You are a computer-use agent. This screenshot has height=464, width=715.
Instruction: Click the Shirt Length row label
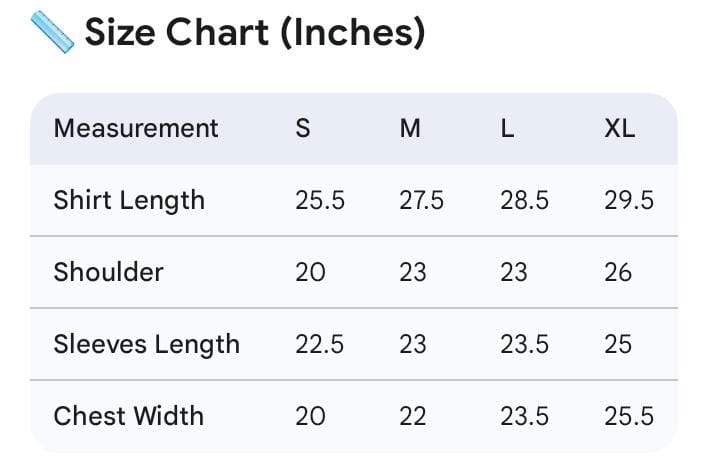click(x=129, y=201)
